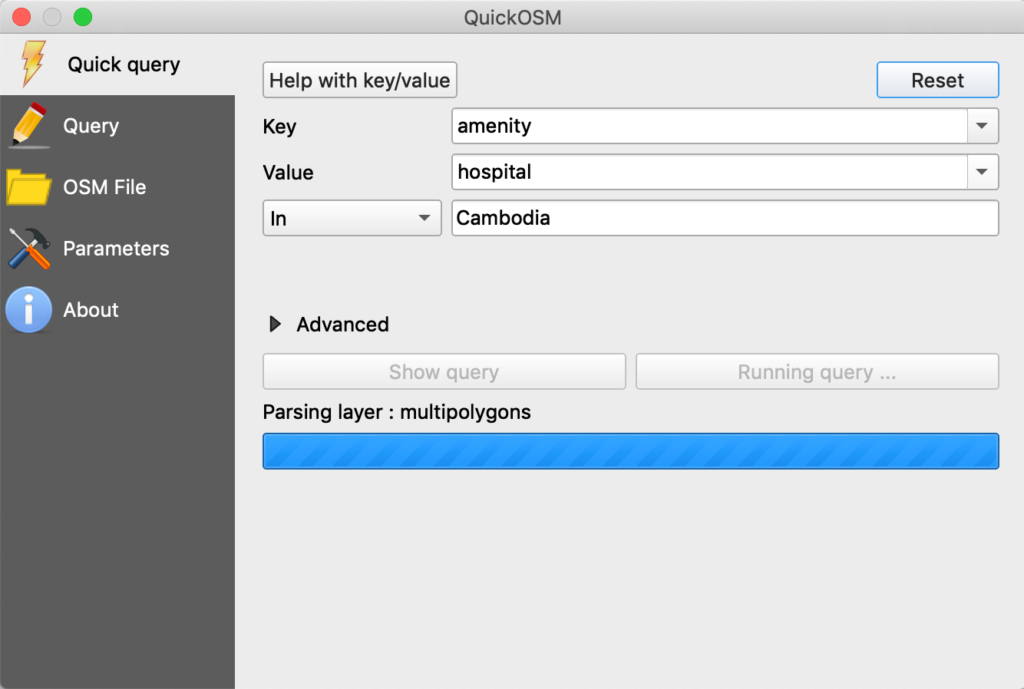The image size is (1024, 689).
Task: Click Help with key/value button
Action: pyautogui.click(x=360, y=80)
